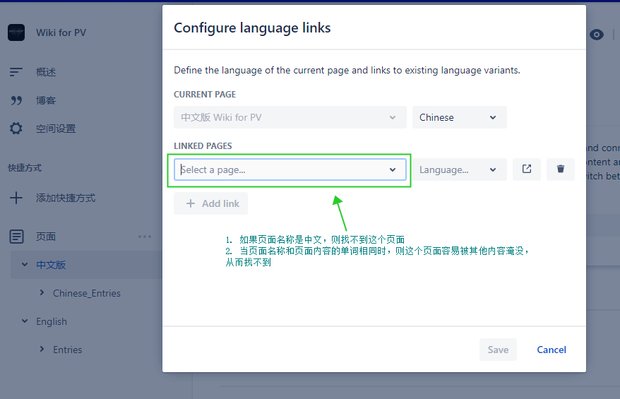
Task: Select the Entries page in sidebar
Action: click(68, 350)
